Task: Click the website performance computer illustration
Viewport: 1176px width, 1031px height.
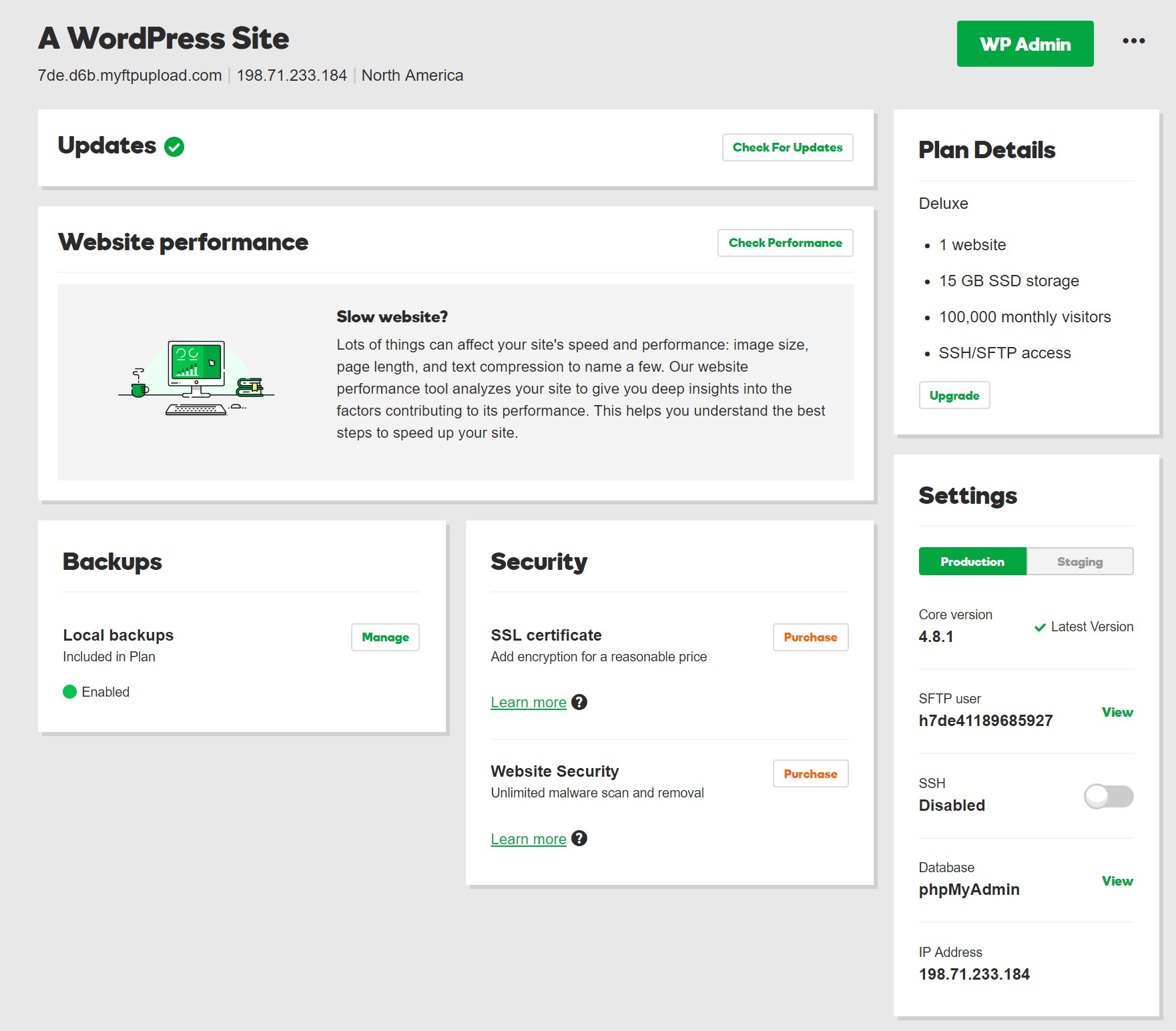Action: pos(196,378)
